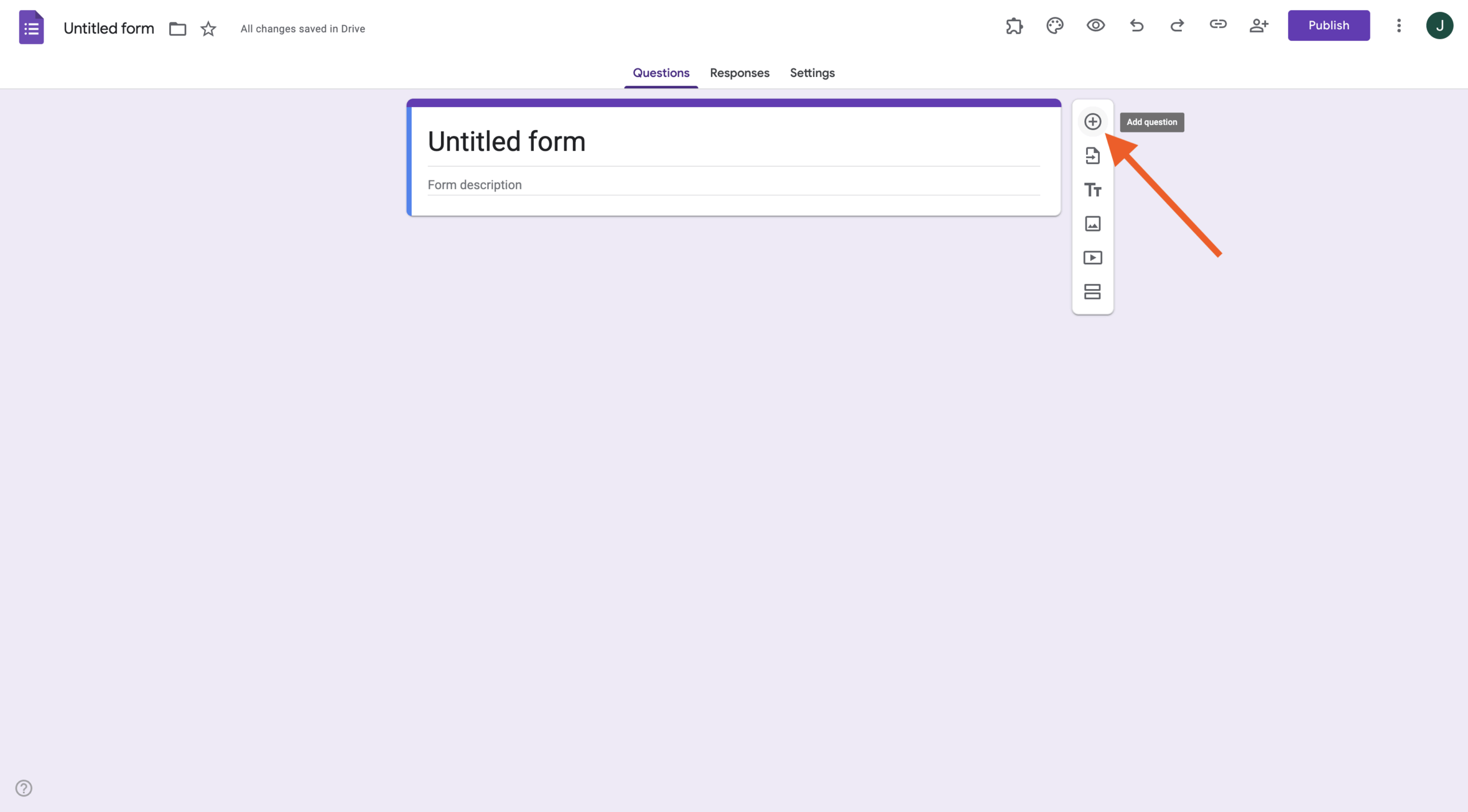Viewport: 1468px width, 812px height.
Task: Edit the Form description field
Action: (x=733, y=184)
